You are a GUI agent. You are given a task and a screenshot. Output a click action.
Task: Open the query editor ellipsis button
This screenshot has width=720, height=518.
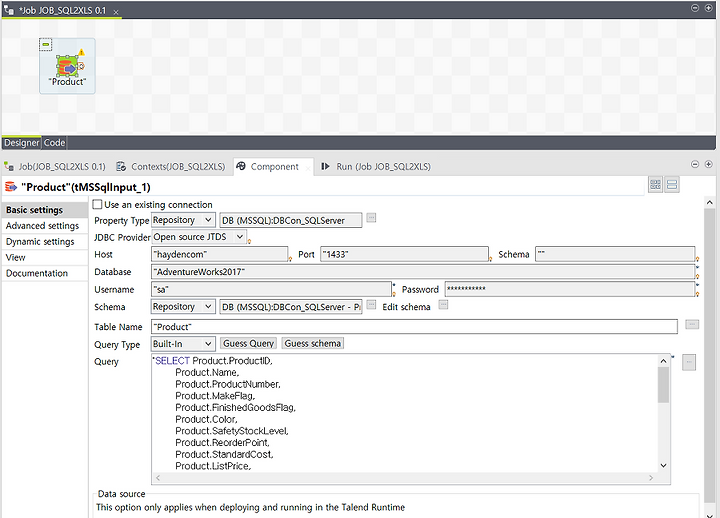[x=689, y=362]
